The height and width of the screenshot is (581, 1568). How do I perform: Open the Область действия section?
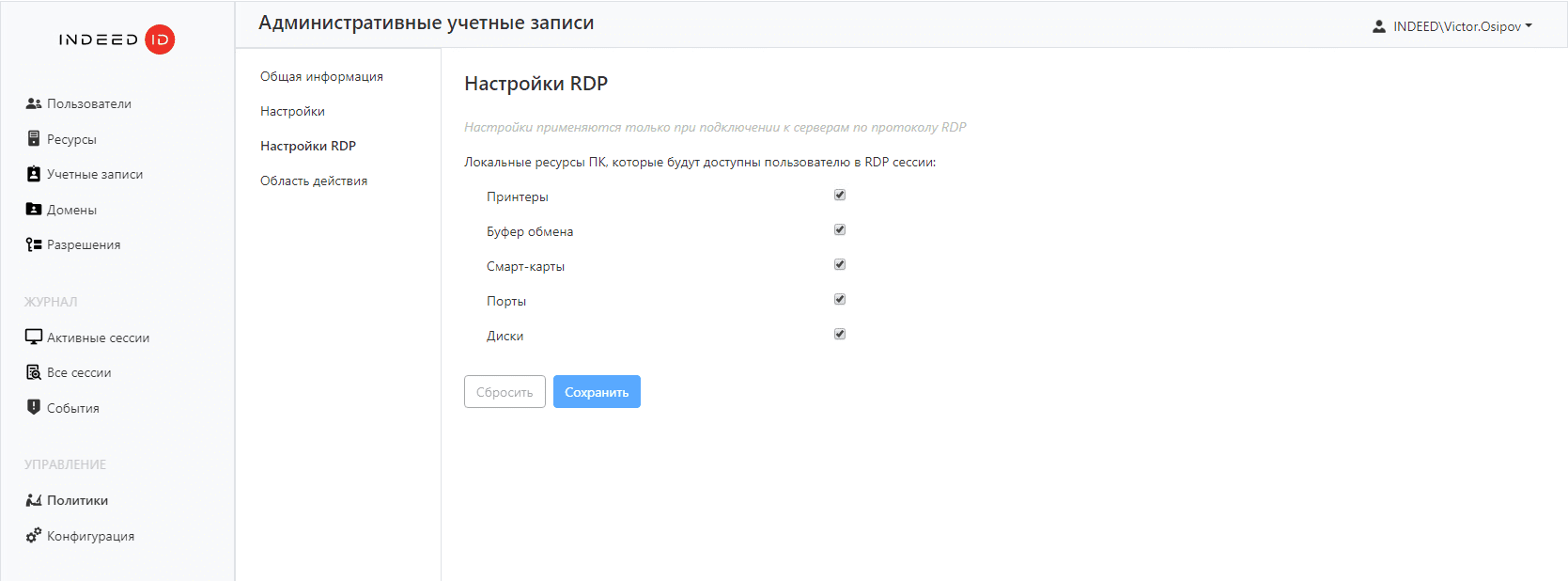pyautogui.click(x=314, y=181)
